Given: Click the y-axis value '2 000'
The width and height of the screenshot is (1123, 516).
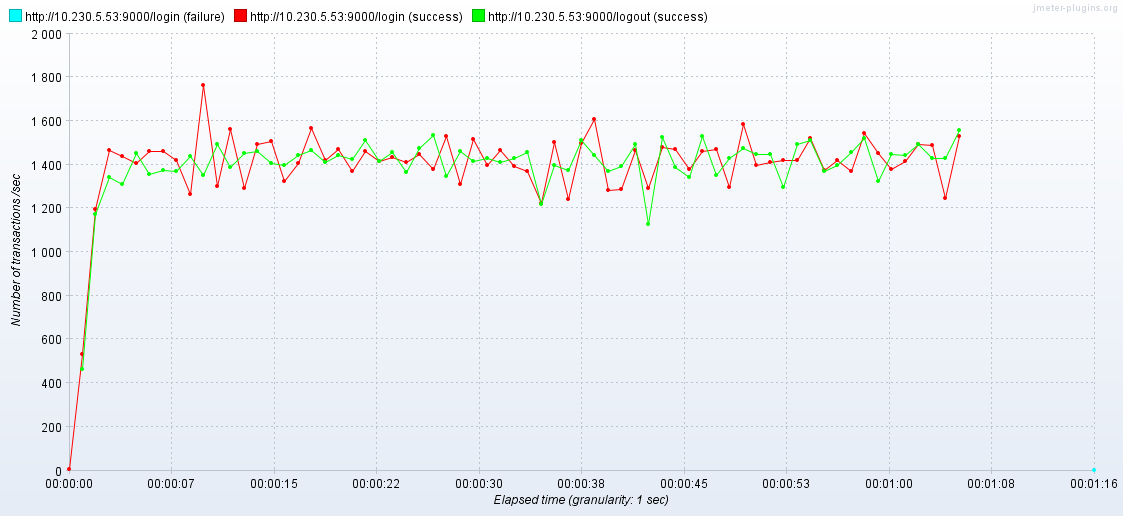Looking at the screenshot, I should coord(47,34).
